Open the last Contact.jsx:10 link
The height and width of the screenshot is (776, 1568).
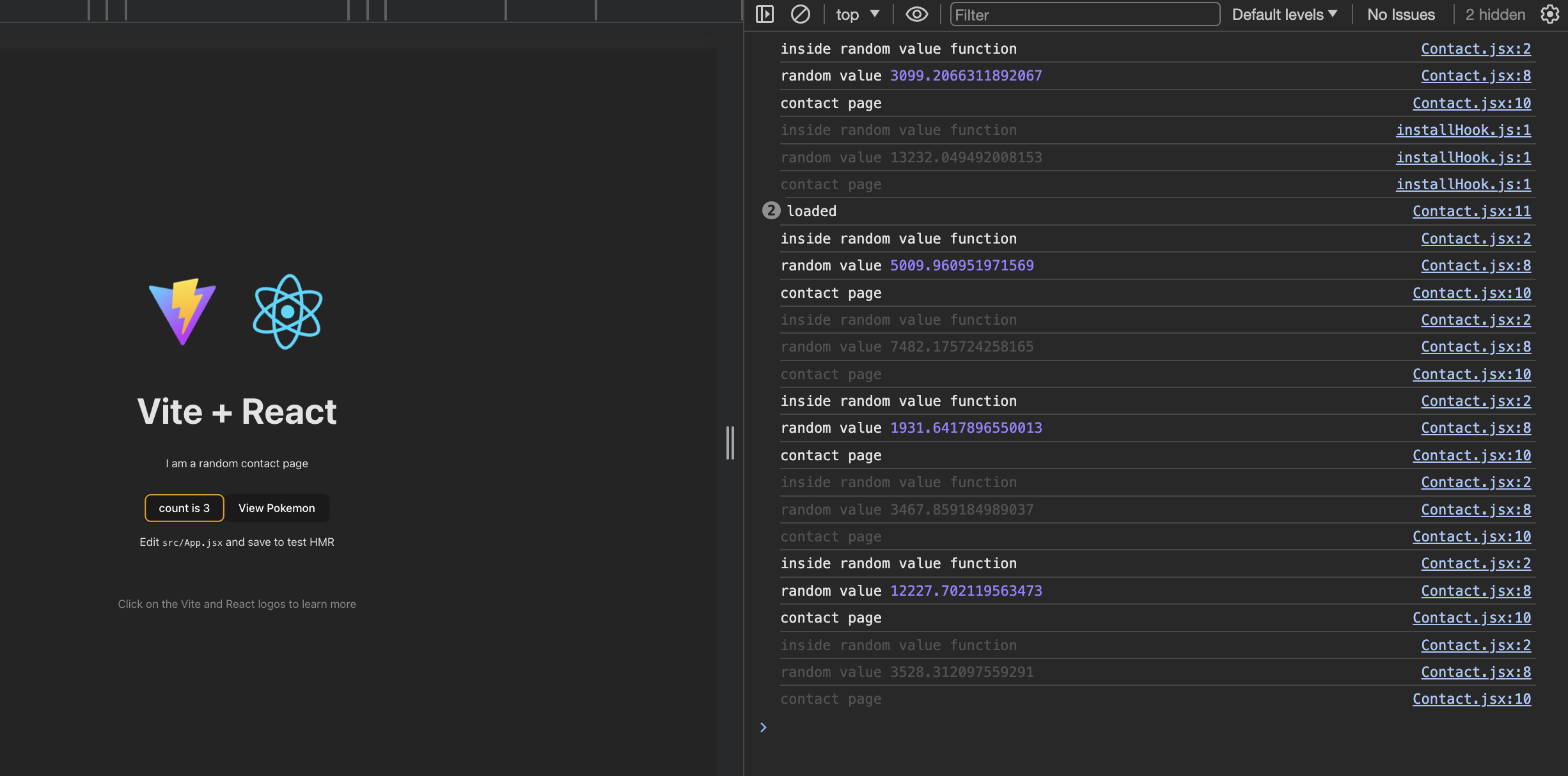pyautogui.click(x=1471, y=699)
